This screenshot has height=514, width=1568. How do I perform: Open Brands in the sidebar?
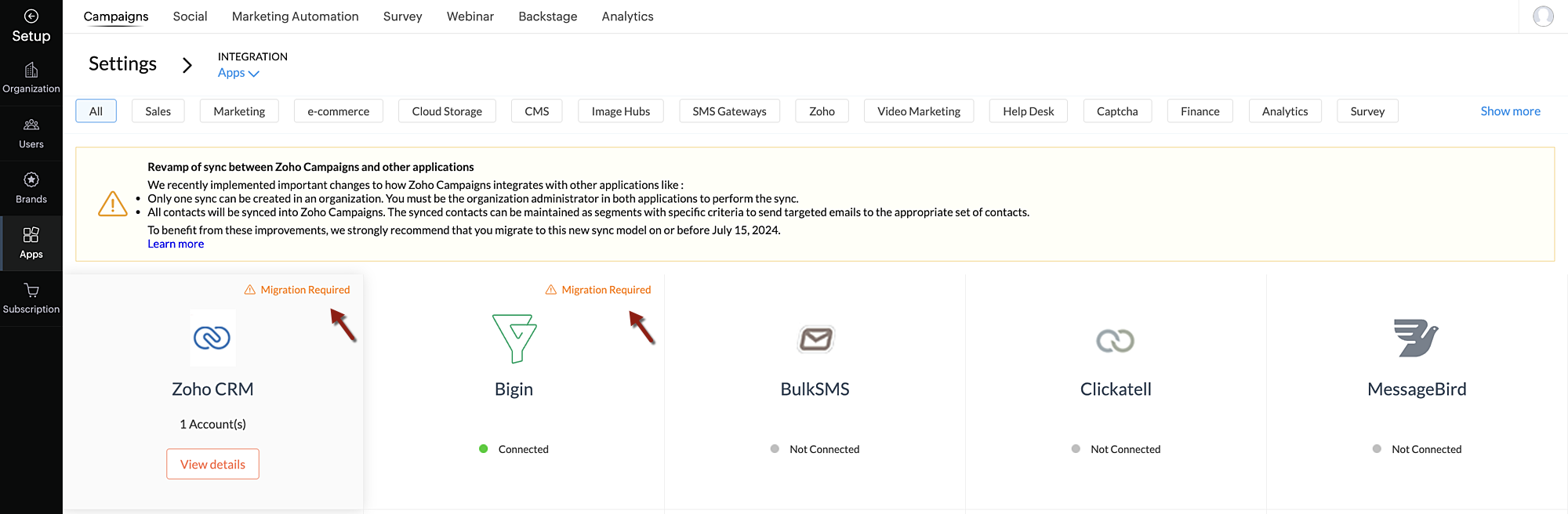[x=31, y=189]
